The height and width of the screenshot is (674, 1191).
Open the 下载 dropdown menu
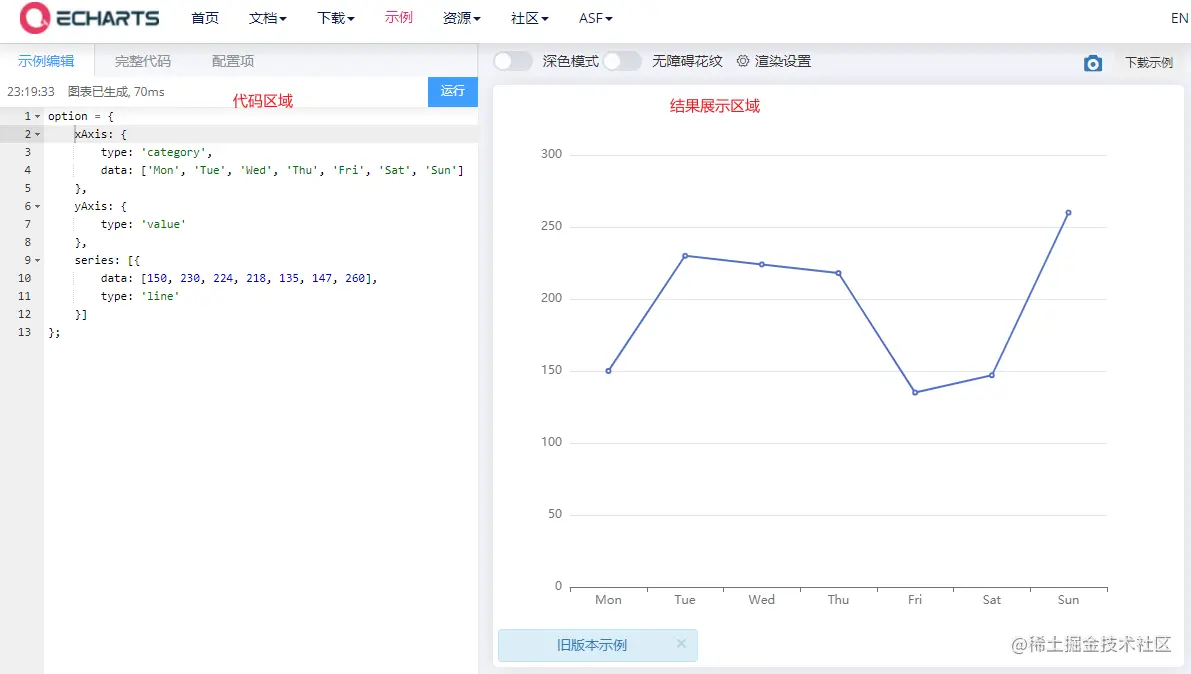(x=336, y=17)
